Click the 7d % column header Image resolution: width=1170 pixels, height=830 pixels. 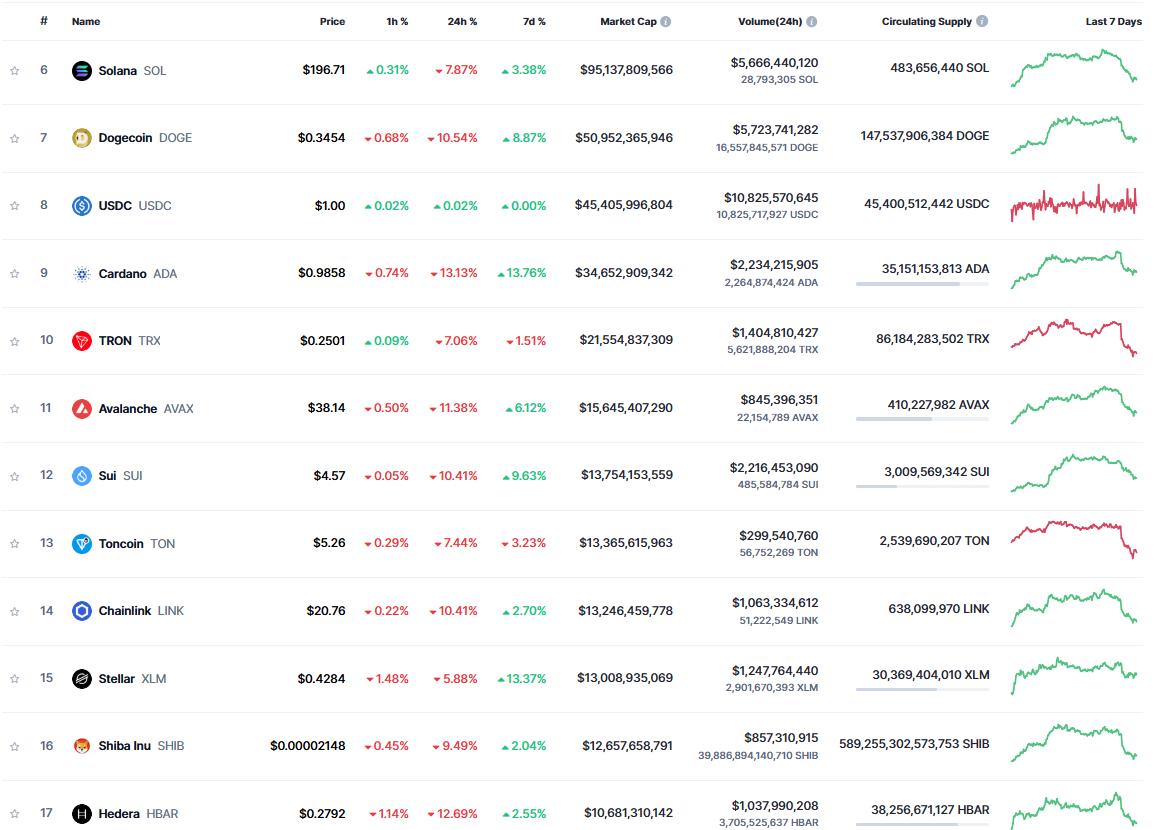pos(531,21)
